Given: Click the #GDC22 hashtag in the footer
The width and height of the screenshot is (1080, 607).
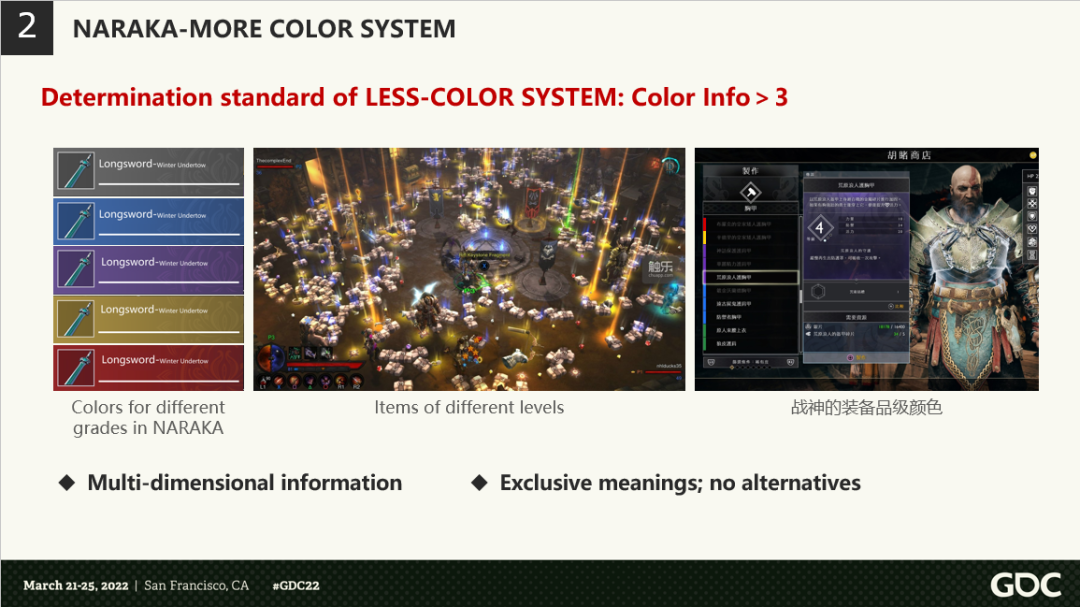Looking at the screenshot, I should click(x=295, y=586).
